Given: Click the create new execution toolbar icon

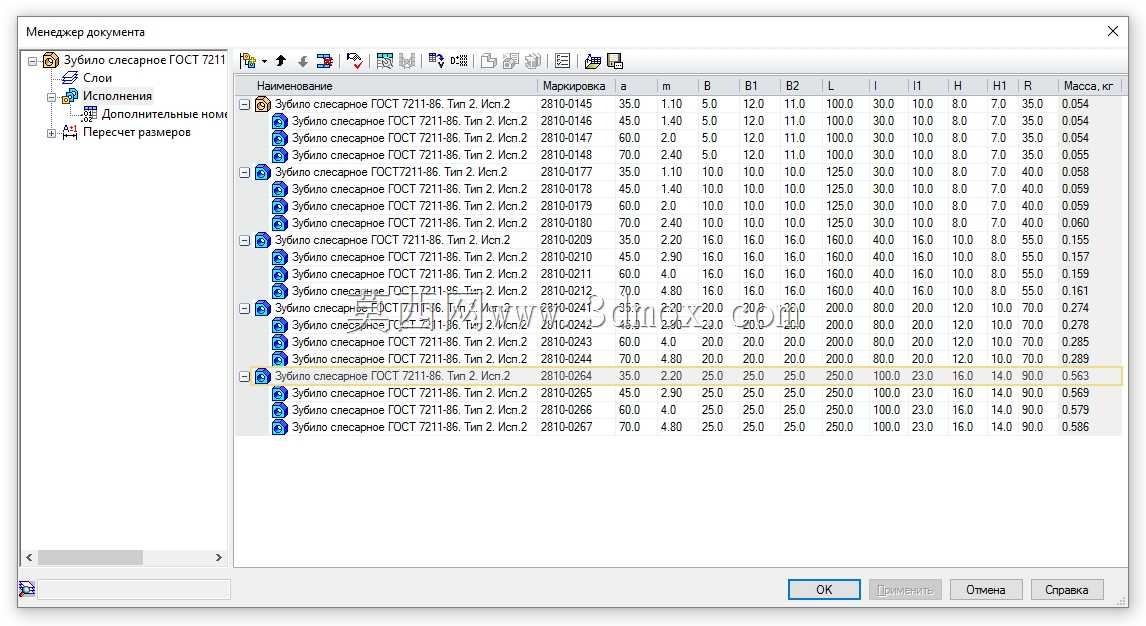Looking at the screenshot, I should click(248, 61).
